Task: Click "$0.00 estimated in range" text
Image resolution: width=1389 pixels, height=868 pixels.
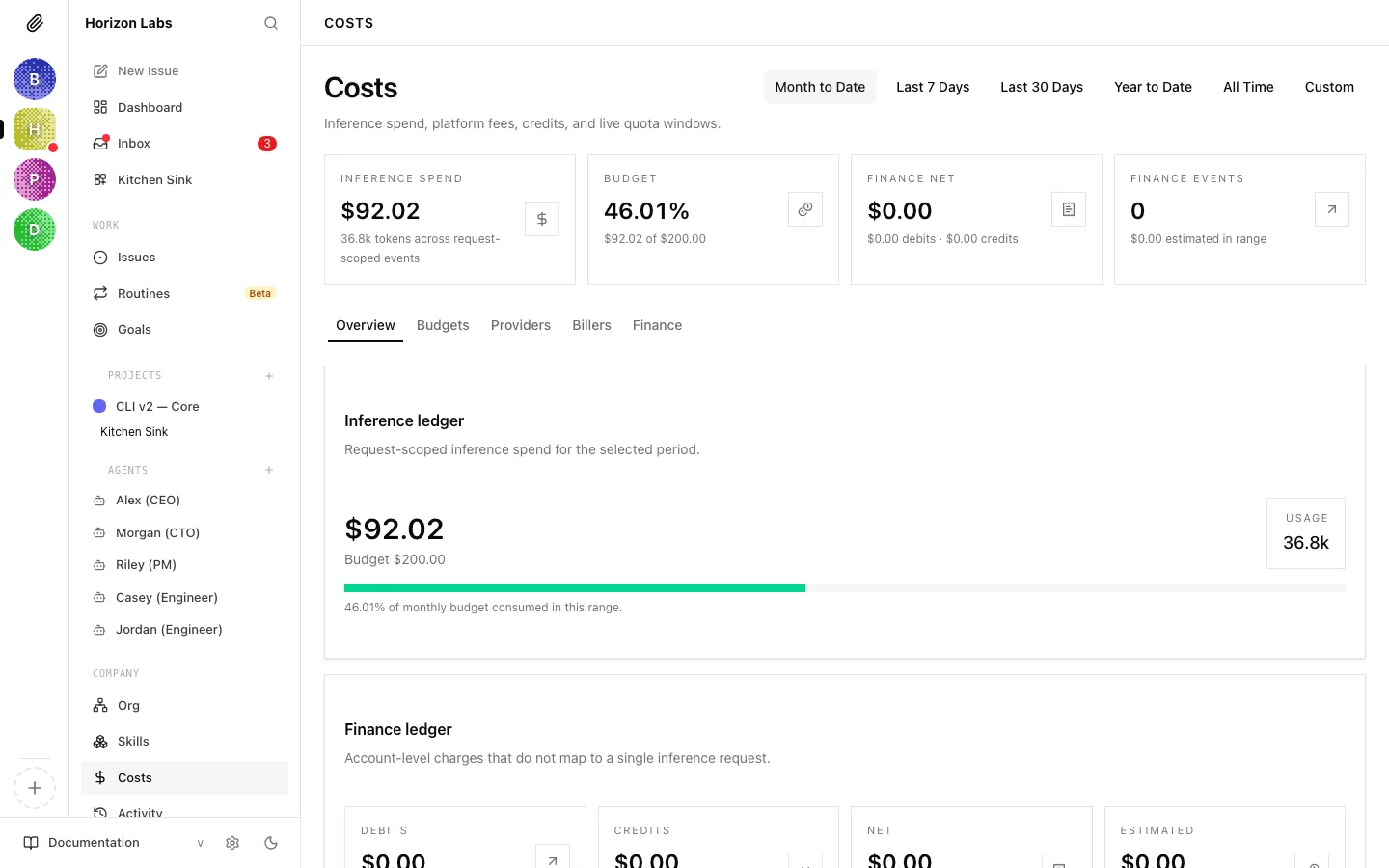Action: click(x=1198, y=239)
